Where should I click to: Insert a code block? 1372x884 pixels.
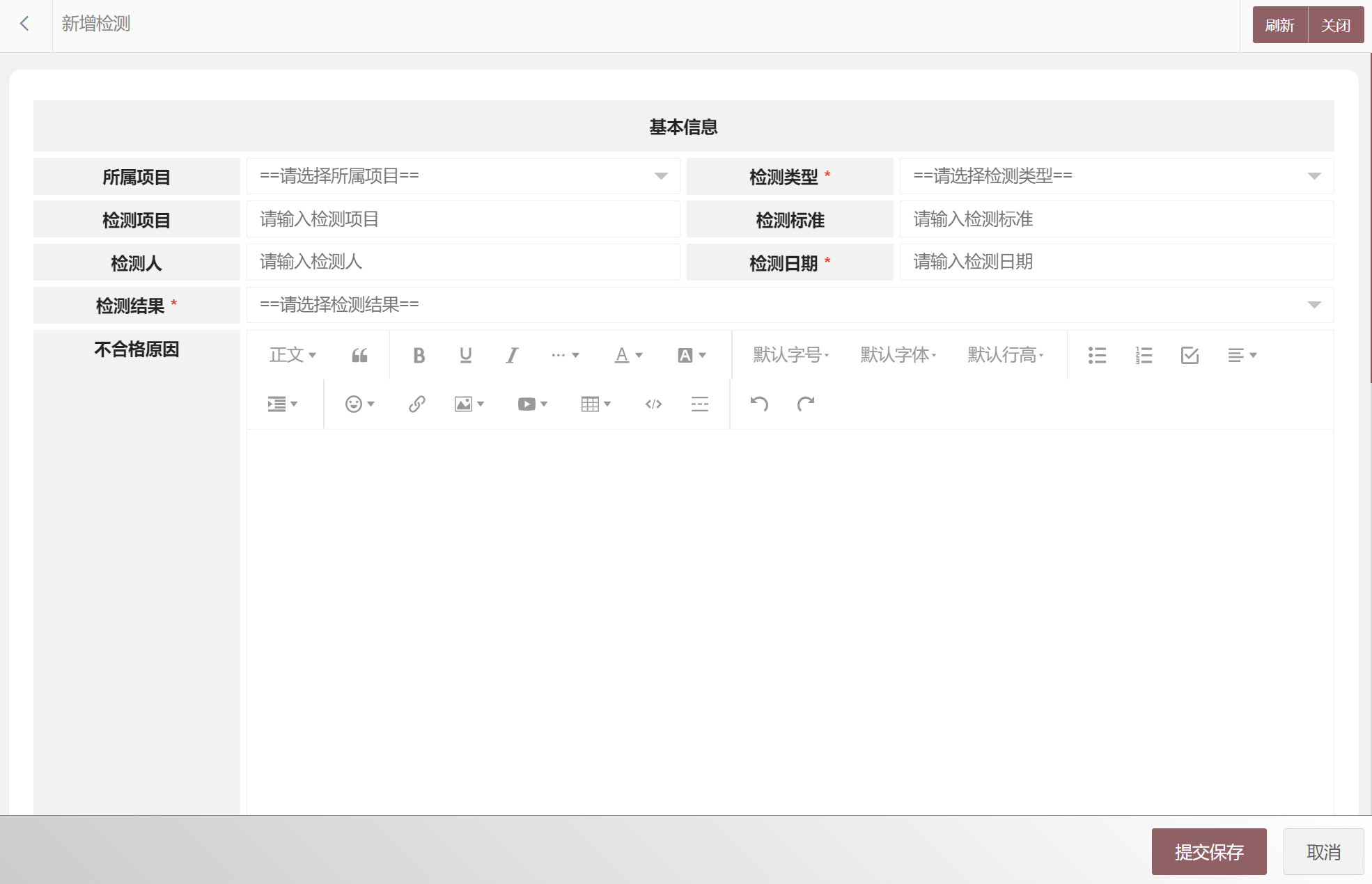point(653,404)
